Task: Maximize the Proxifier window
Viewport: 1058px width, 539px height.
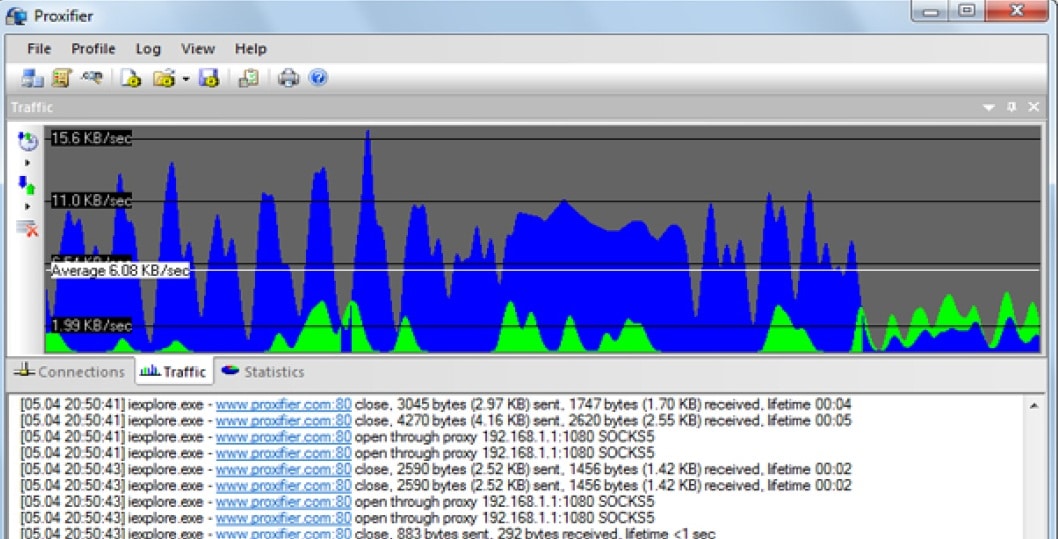Action: click(968, 10)
